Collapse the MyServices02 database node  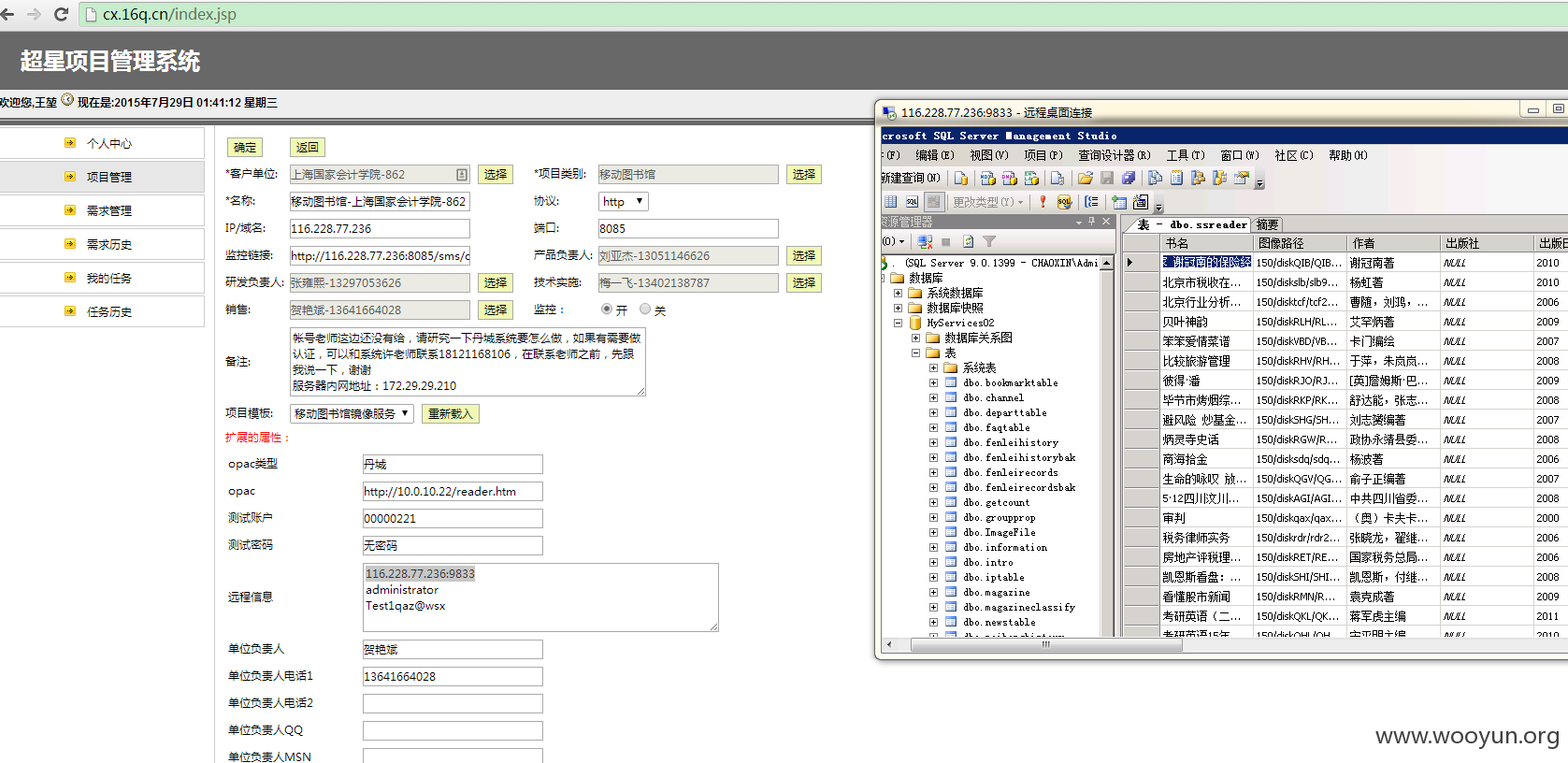pyautogui.click(x=898, y=323)
